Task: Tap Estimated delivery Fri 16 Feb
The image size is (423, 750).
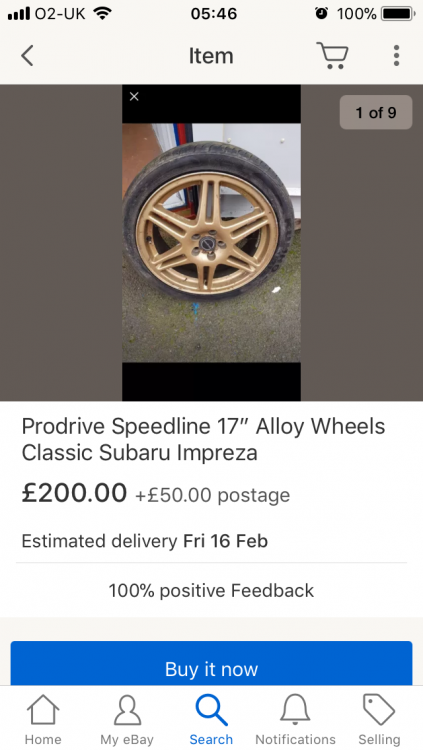Action: click(145, 541)
